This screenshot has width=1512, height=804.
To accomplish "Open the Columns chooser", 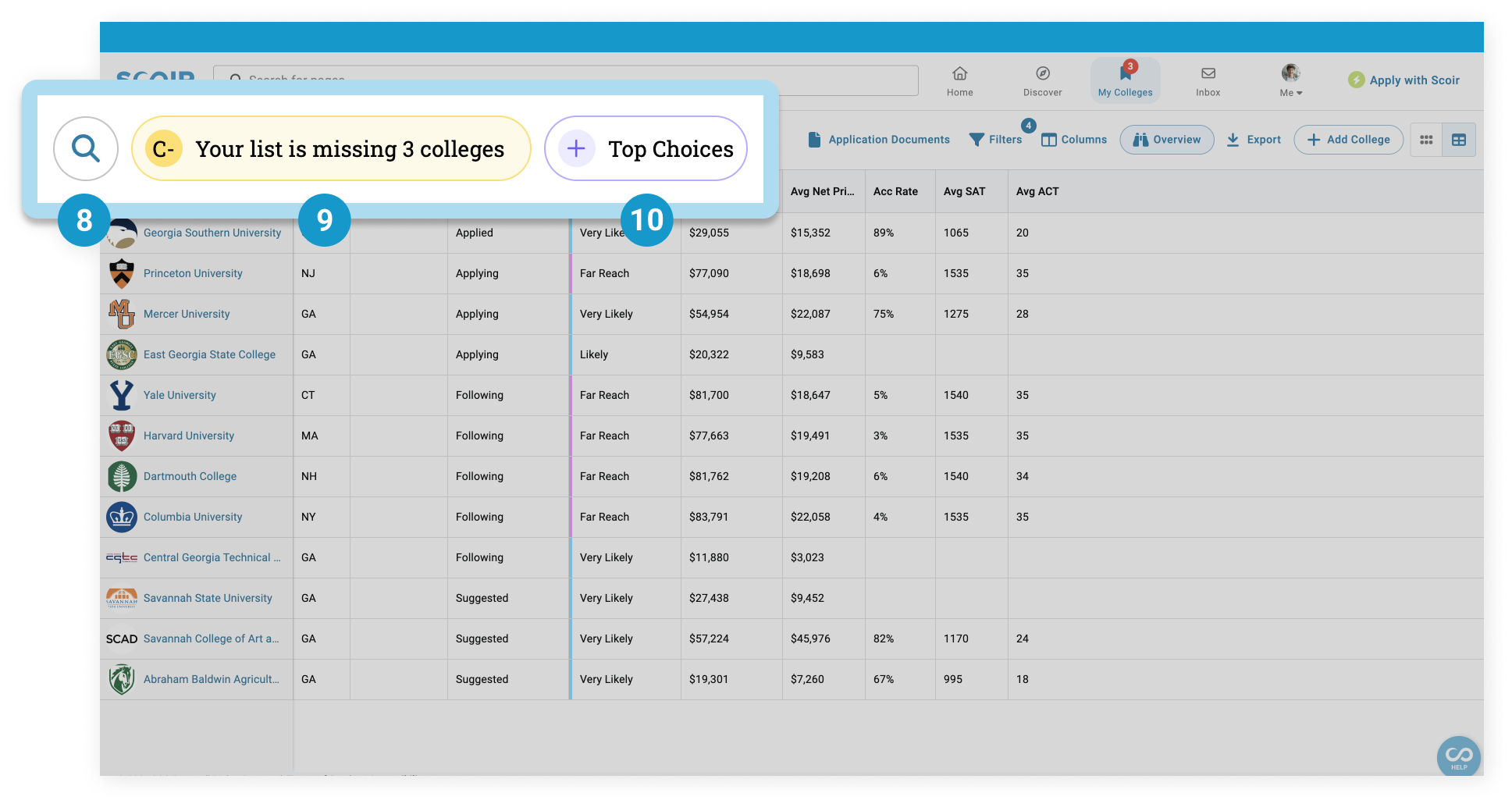I will [1074, 140].
